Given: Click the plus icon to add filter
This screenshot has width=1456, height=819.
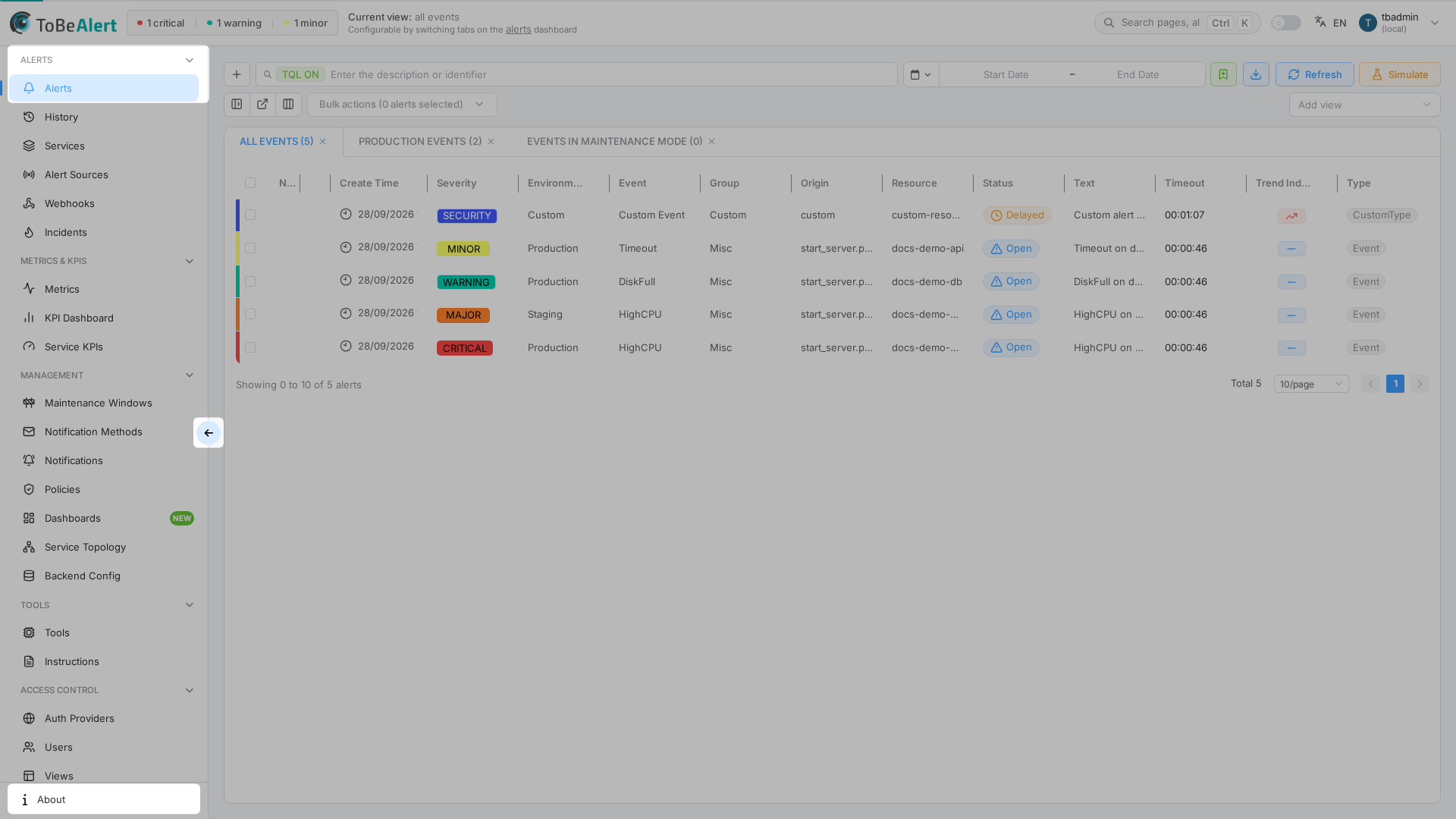Looking at the screenshot, I should pyautogui.click(x=237, y=74).
